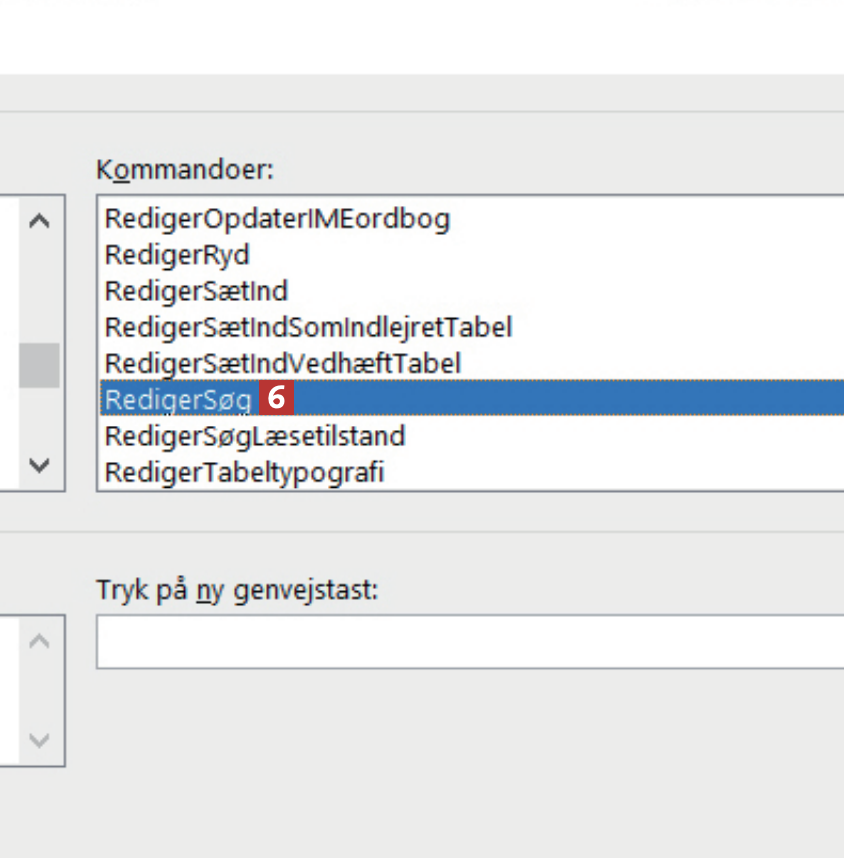Click scrollbar track above the categories thumb
Screen dimensions: 844x858
40,290
